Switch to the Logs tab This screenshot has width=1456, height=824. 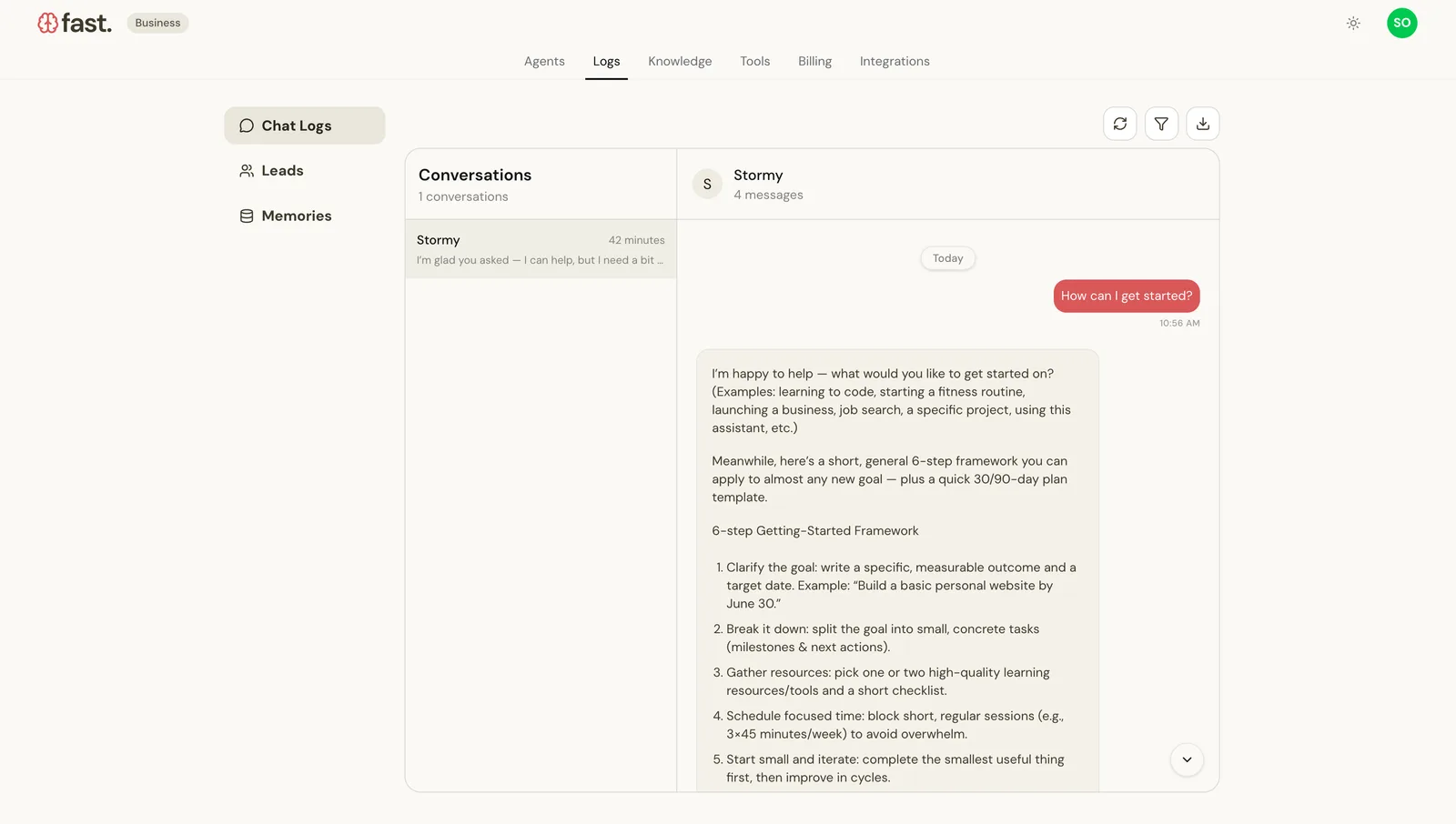click(x=606, y=61)
